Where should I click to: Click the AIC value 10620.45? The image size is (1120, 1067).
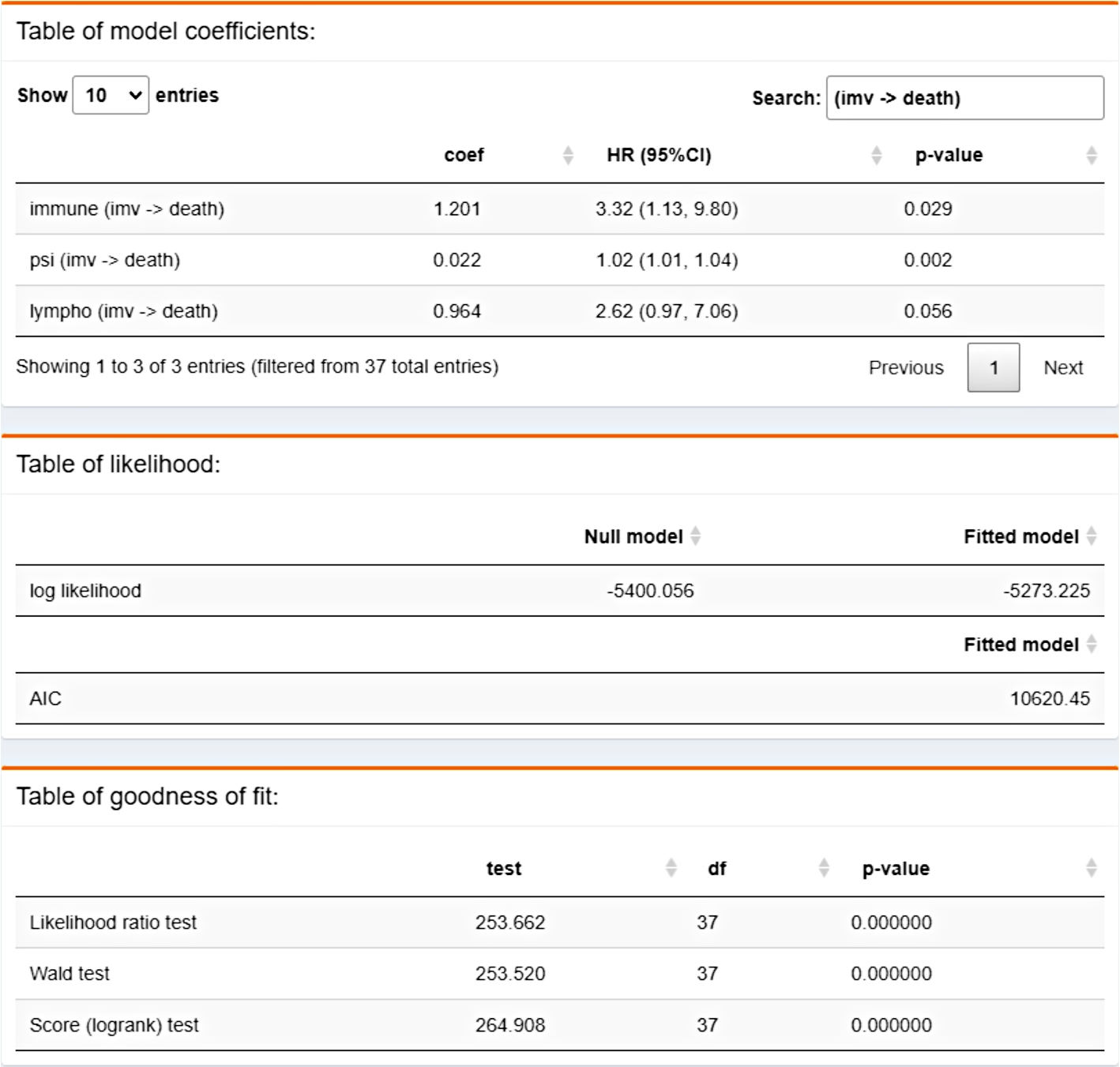[x=1050, y=699]
